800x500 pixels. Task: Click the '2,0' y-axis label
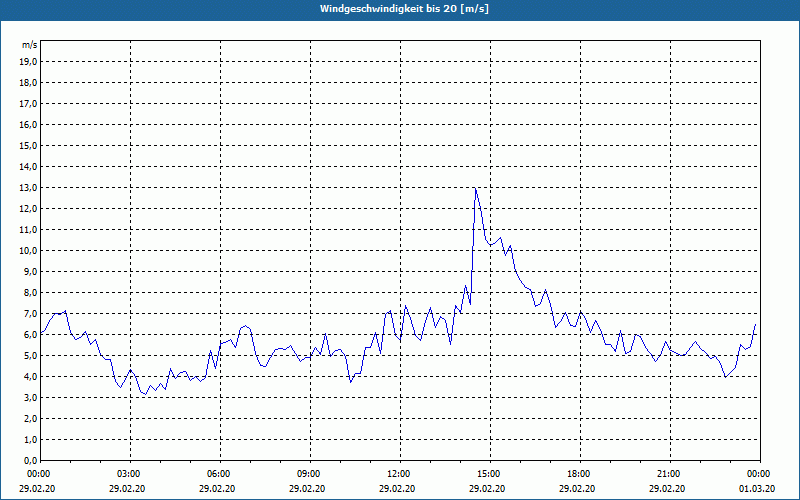coord(31,418)
